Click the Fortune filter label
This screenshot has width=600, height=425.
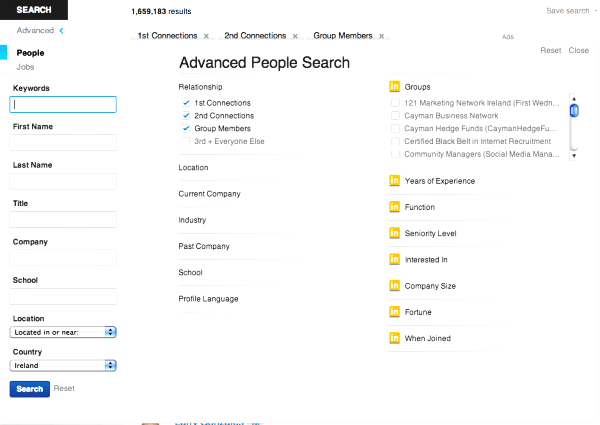coord(418,312)
